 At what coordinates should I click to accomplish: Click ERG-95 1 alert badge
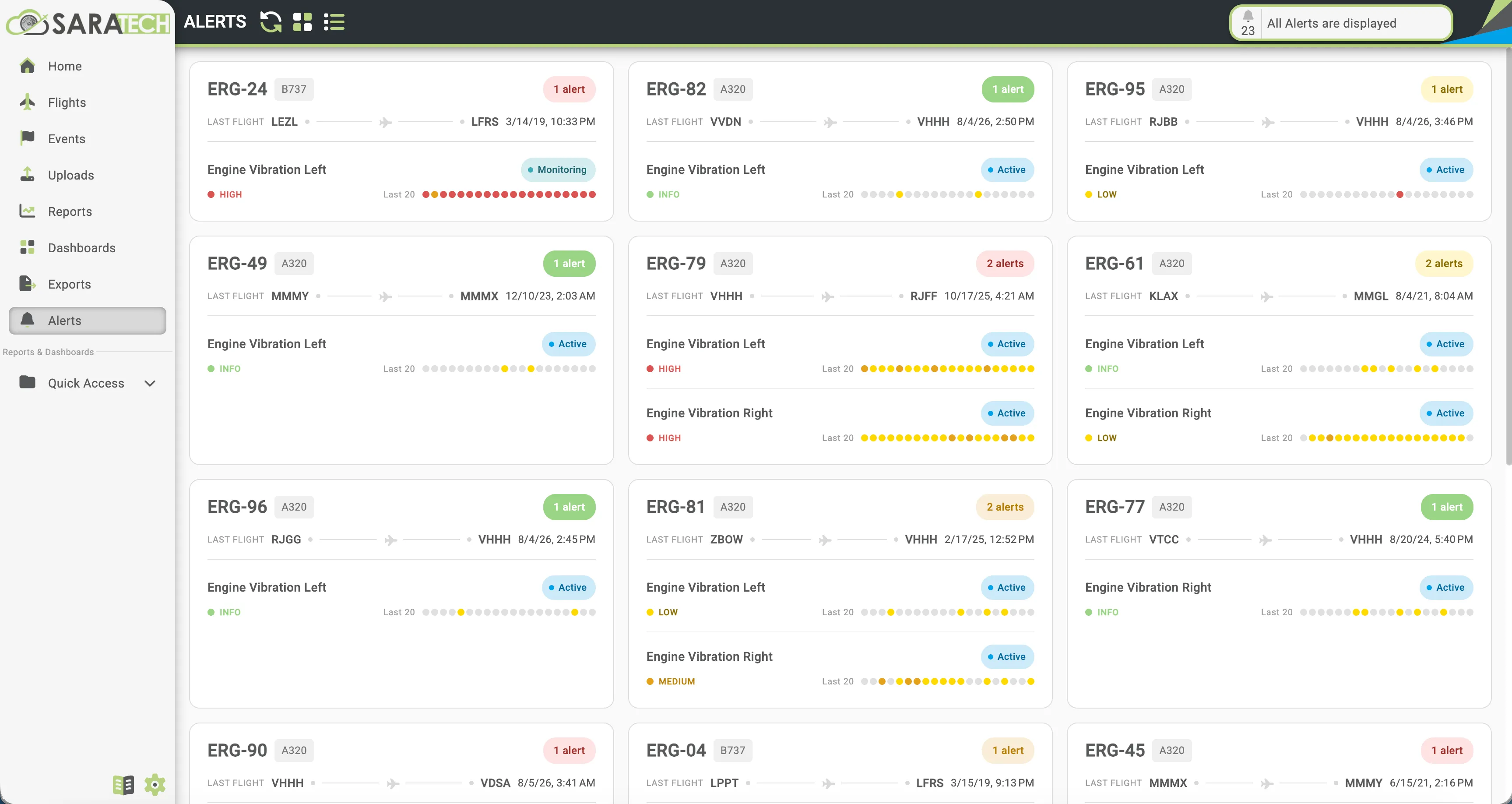coord(1447,89)
